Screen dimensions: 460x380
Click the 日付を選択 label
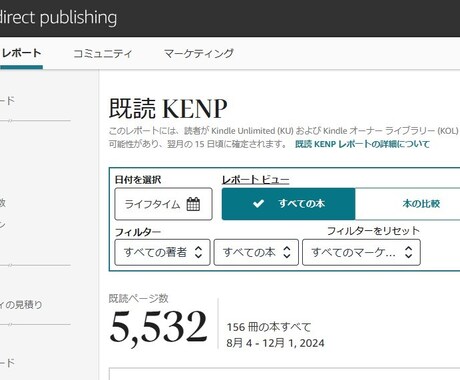138,180
